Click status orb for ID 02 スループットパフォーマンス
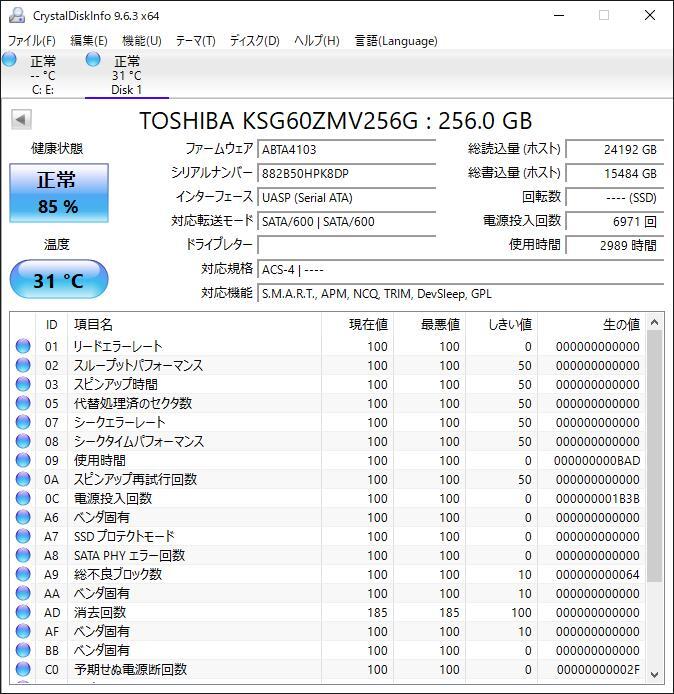 tap(23, 365)
